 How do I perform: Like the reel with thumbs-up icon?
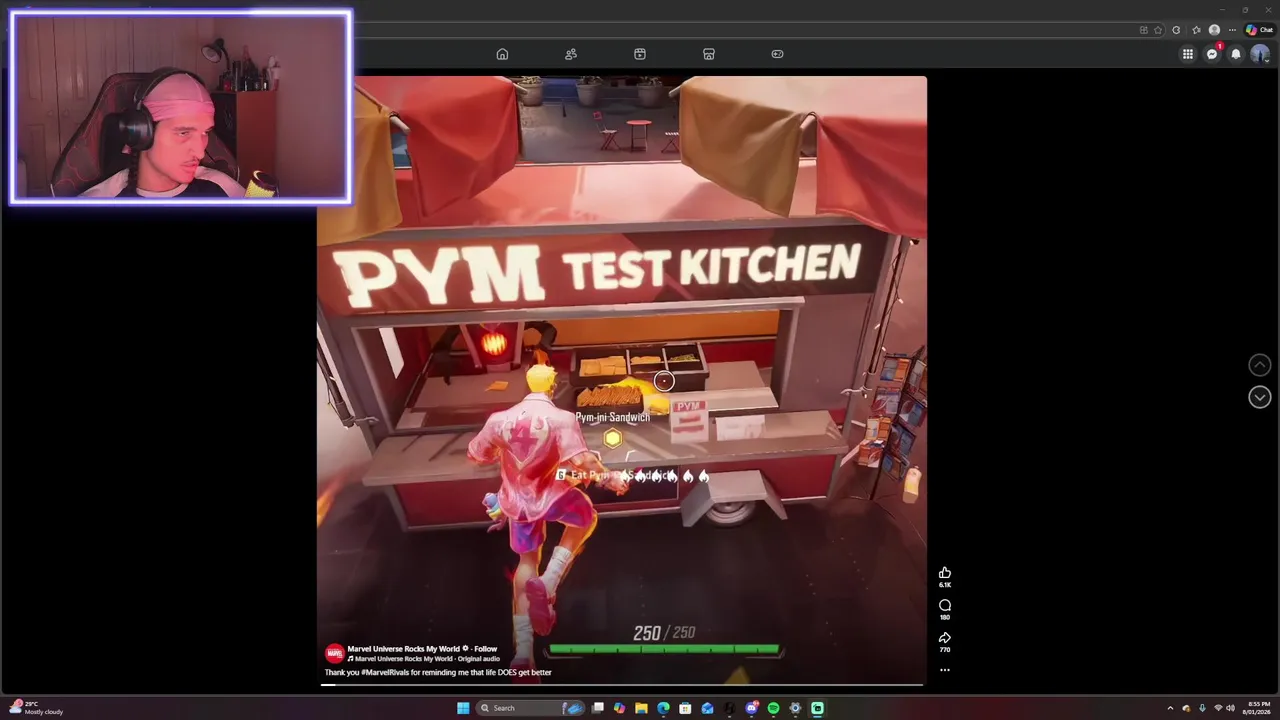[x=945, y=573]
